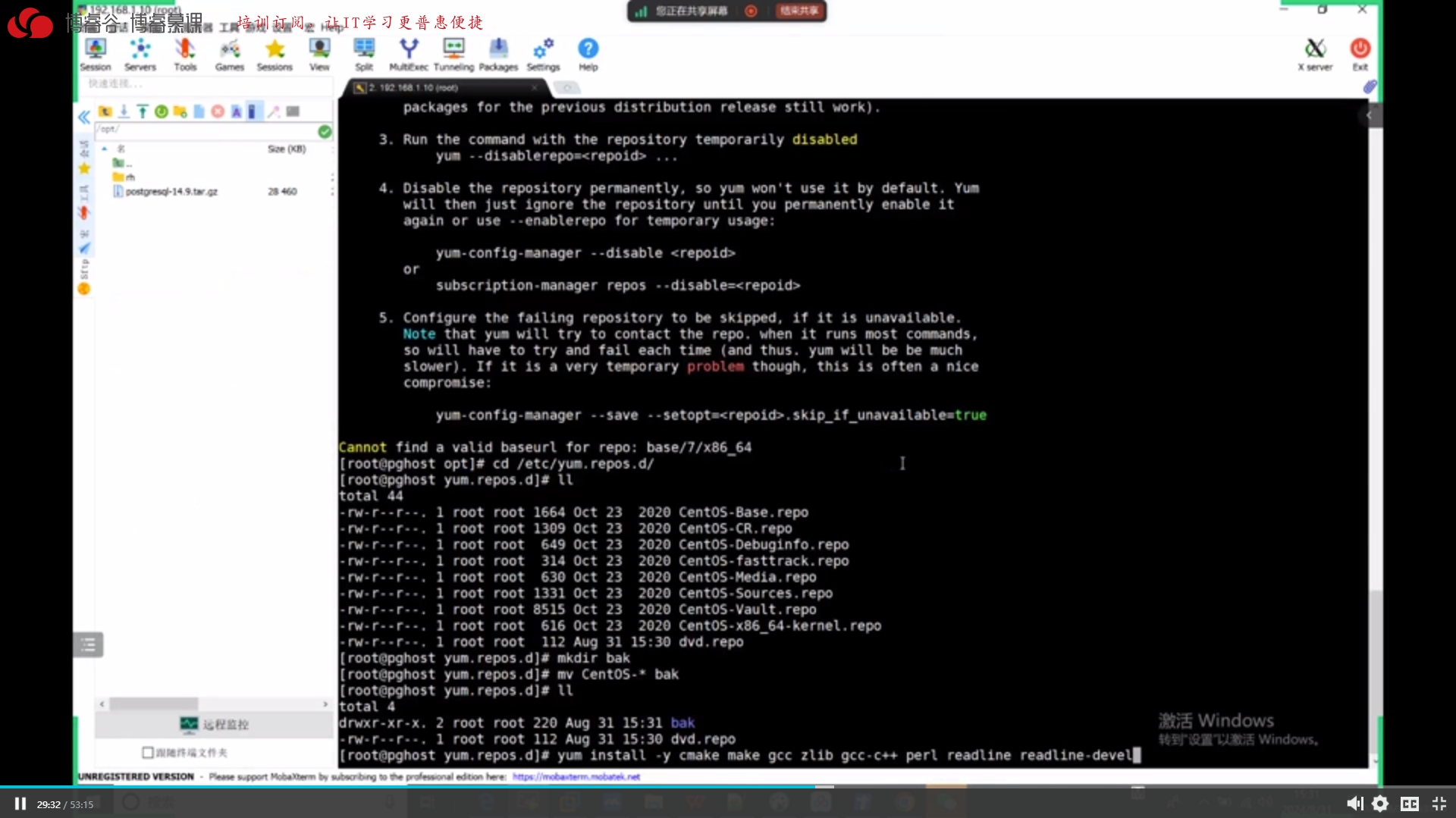
Task: Click the file list left scroll arrow
Action: tap(102, 704)
